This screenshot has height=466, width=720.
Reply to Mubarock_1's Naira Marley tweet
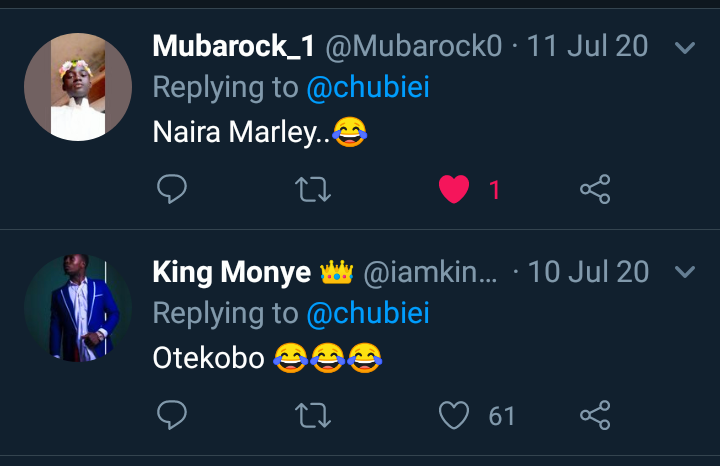[172, 189]
